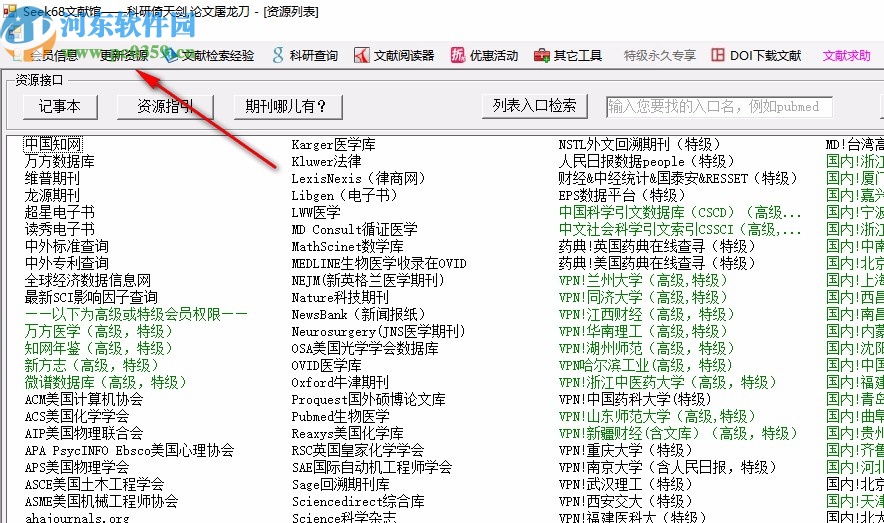Select ASCE美国土木工程学会 entry

pyautogui.click(x=94, y=484)
